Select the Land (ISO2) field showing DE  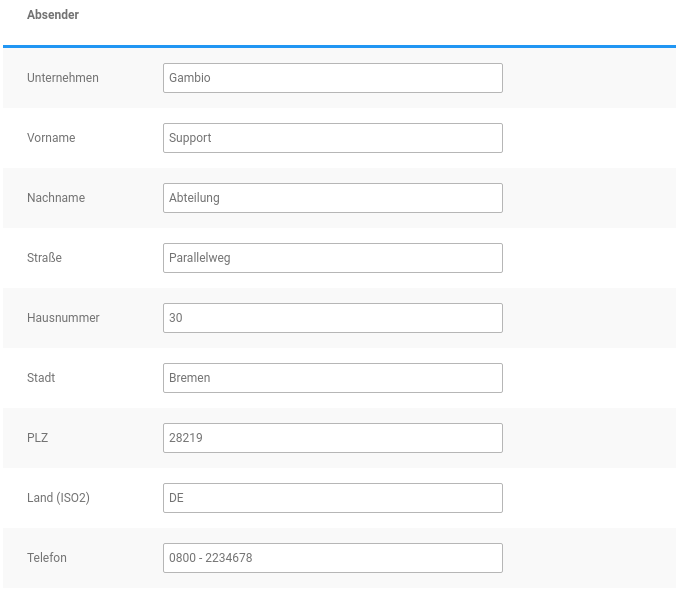(x=332, y=498)
